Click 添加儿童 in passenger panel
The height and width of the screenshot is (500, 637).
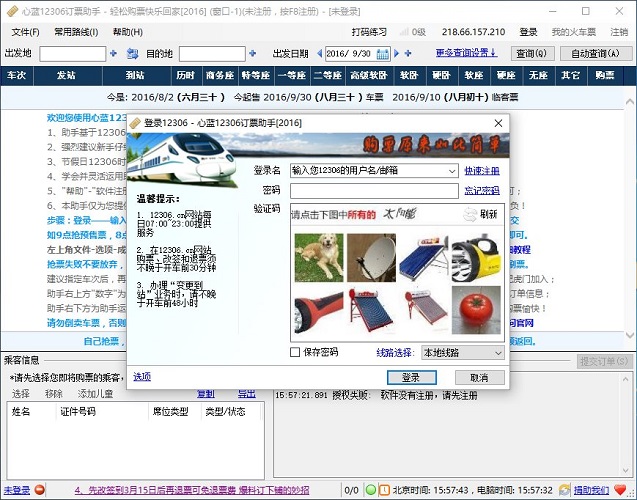click(x=95, y=393)
